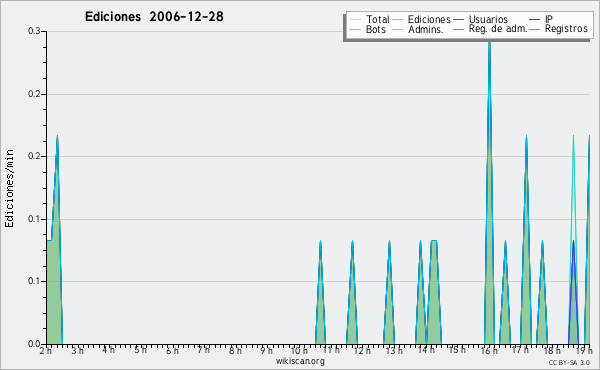Click the Registros legend label
The image size is (600, 370).
(x=566, y=29)
